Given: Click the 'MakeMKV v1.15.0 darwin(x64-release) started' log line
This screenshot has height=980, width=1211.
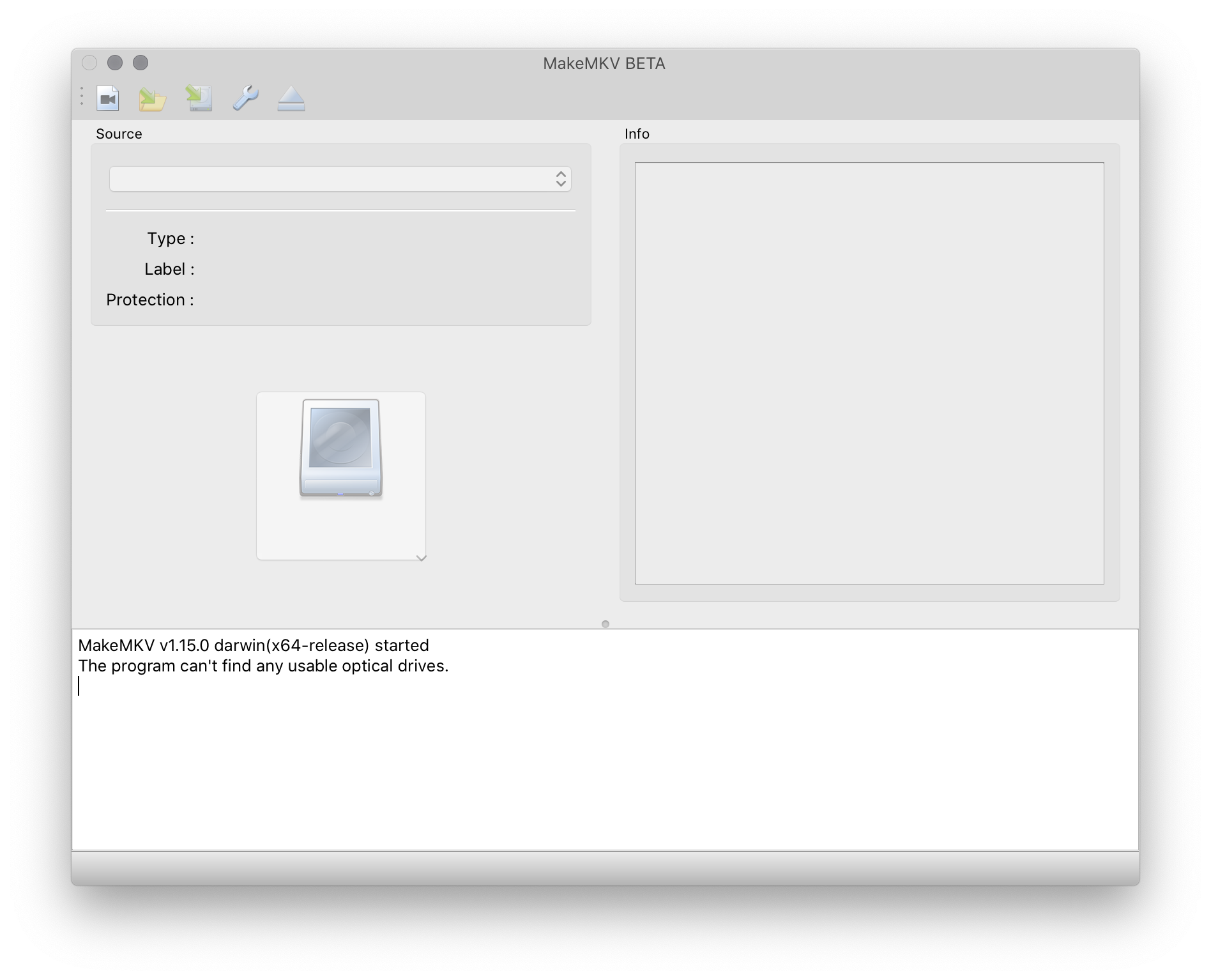Looking at the screenshot, I should (x=254, y=645).
